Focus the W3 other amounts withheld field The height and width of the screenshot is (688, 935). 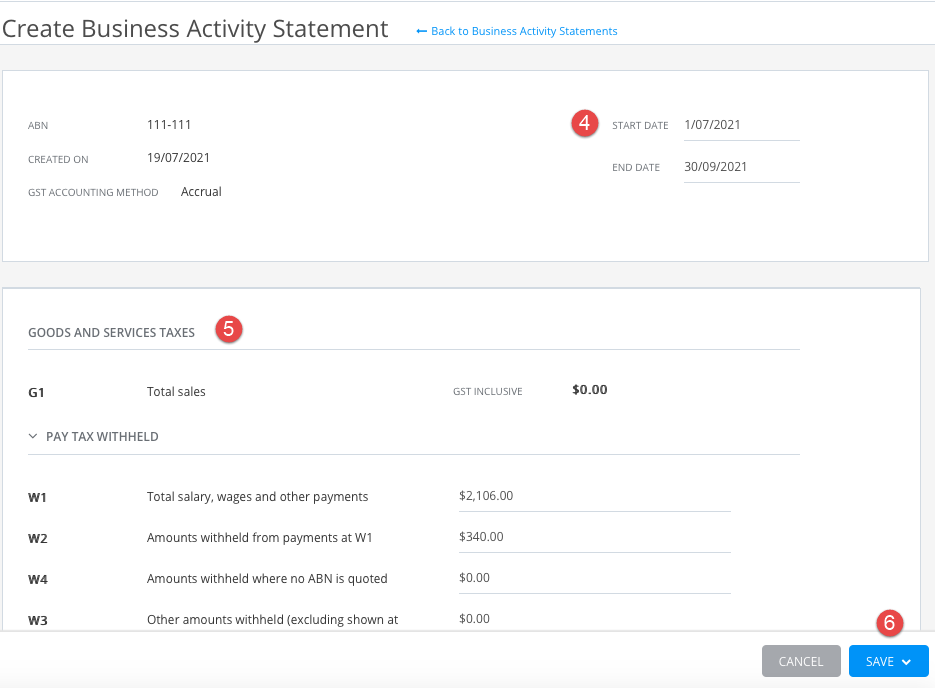point(594,619)
